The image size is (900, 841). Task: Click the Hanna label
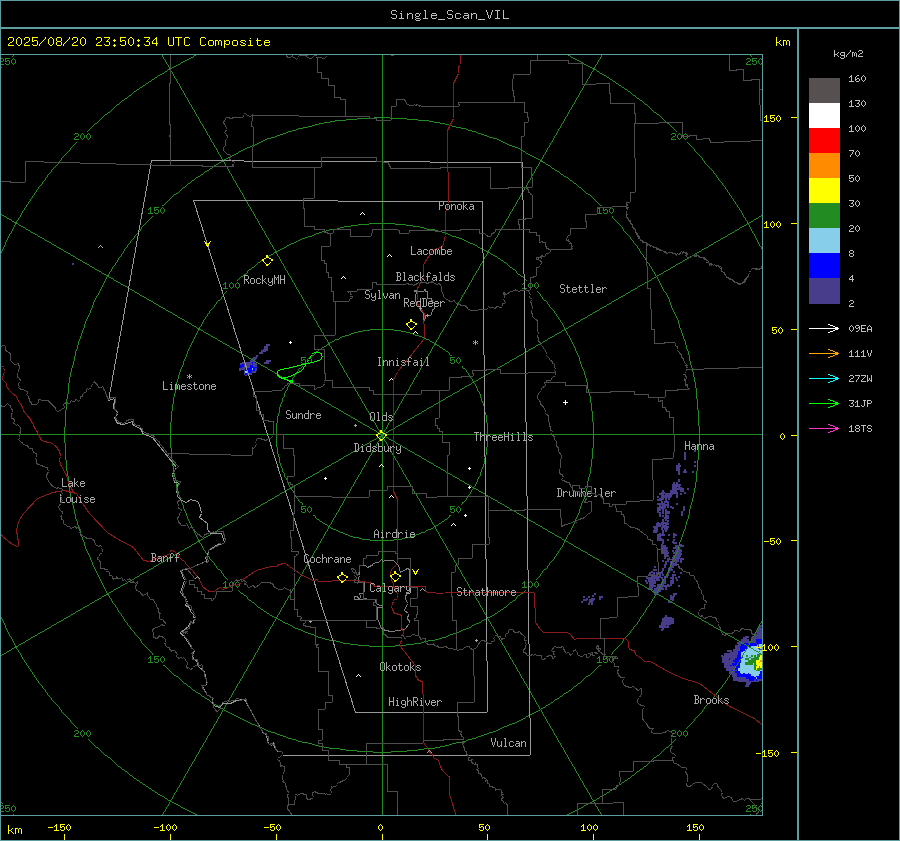tap(699, 446)
